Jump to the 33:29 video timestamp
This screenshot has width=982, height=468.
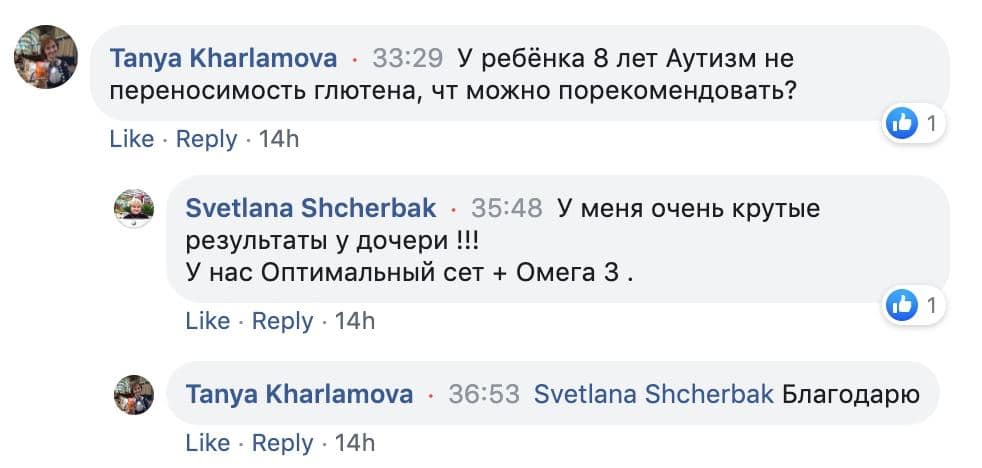(x=407, y=58)
